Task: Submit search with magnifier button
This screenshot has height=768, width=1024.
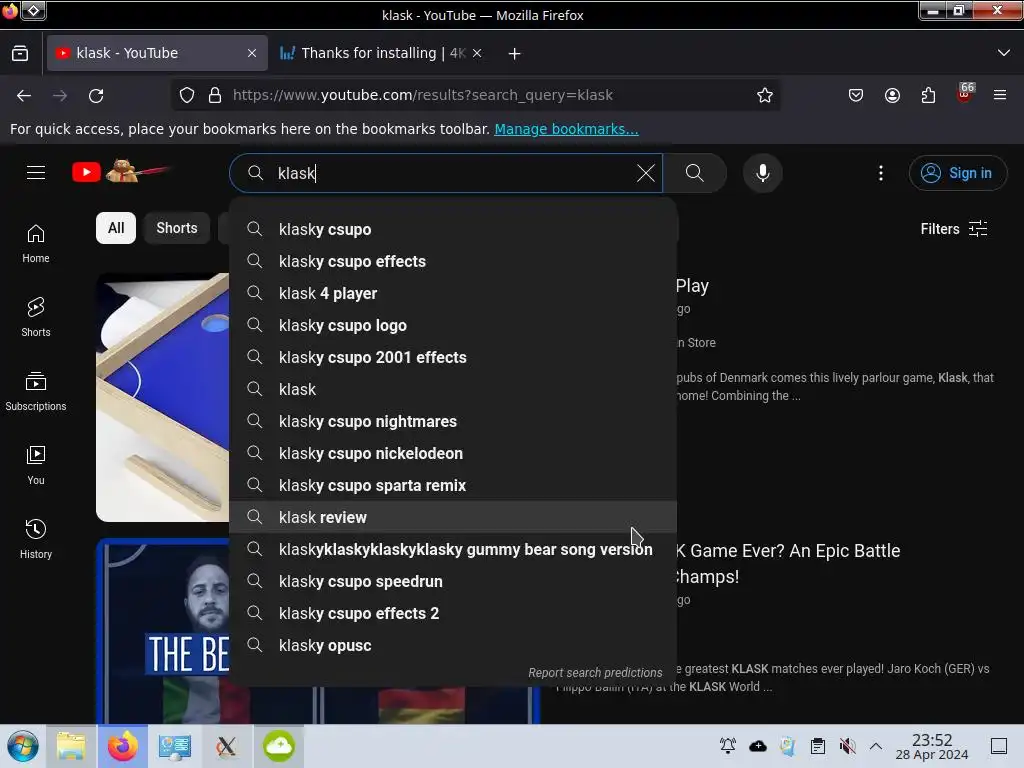Action: tap(695, 173)
